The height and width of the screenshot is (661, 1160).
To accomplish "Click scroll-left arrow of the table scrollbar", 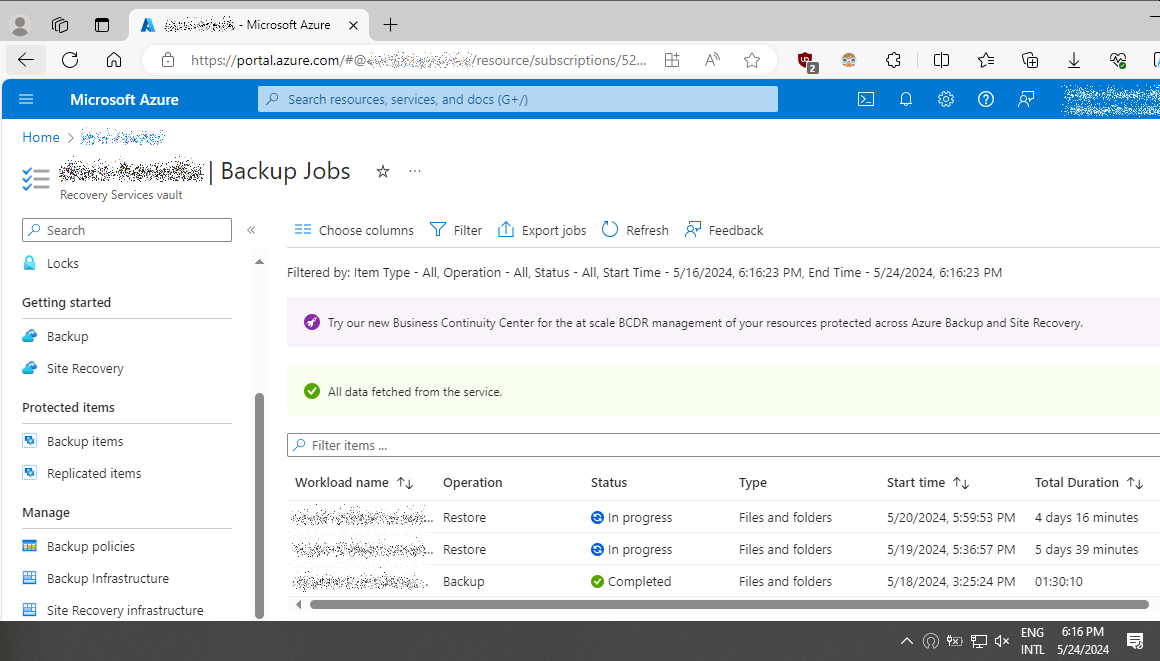I will coord(298,605).
